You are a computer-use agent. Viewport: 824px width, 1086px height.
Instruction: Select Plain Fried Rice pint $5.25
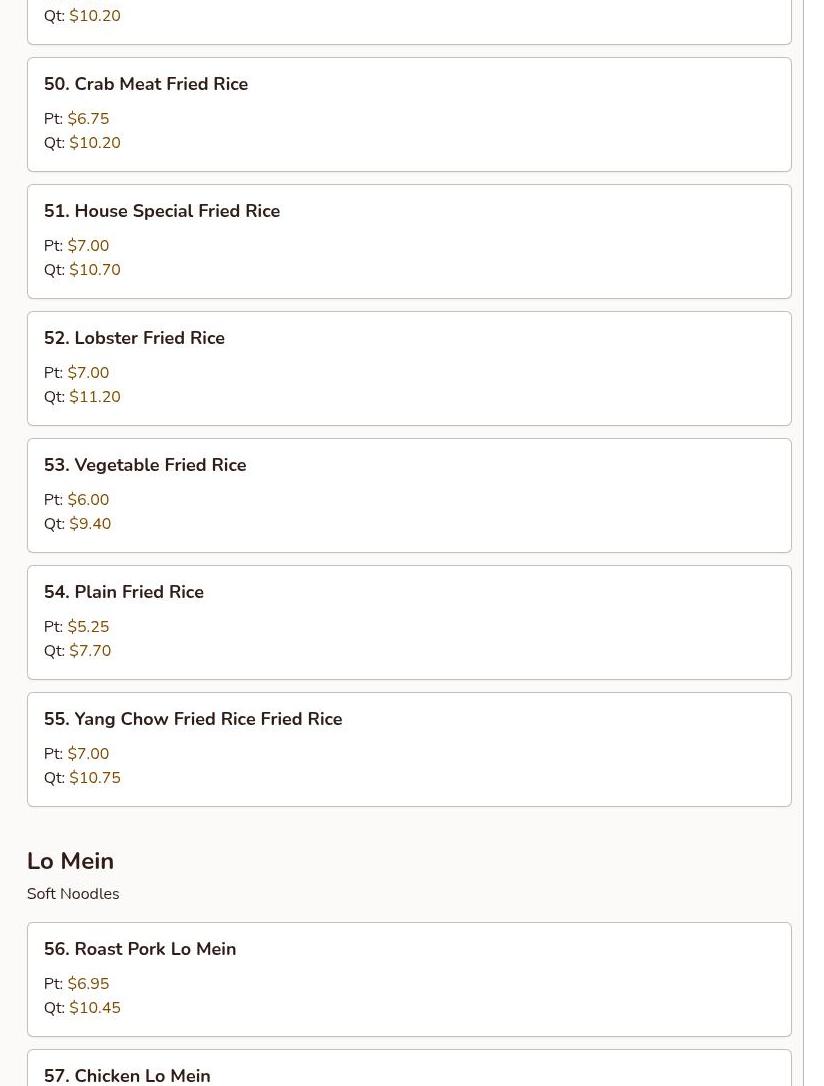pyautogui.click(x=88, y=627)
